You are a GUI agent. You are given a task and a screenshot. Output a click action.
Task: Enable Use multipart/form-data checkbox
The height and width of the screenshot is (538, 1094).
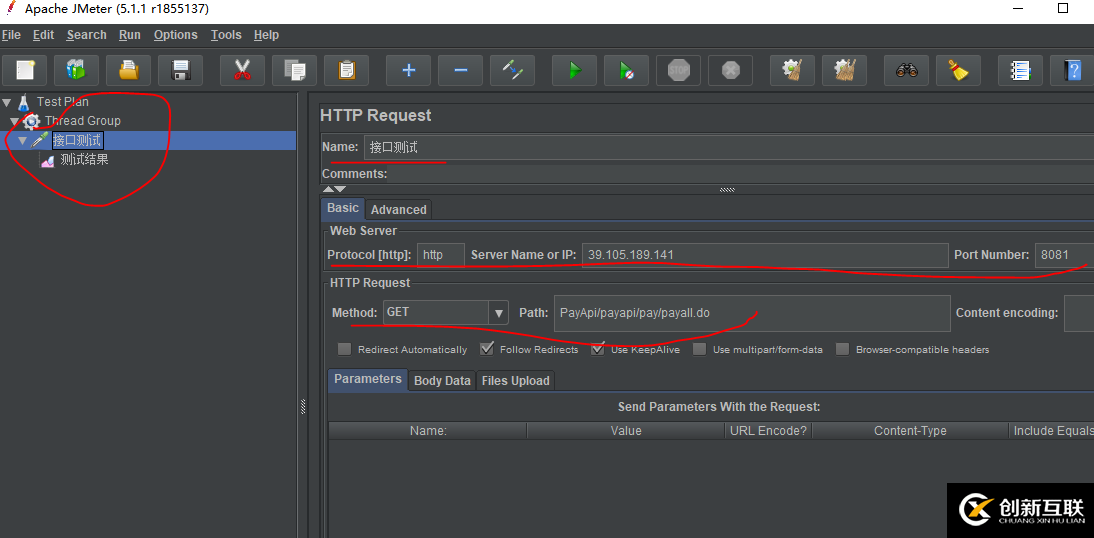coord(699,349)
